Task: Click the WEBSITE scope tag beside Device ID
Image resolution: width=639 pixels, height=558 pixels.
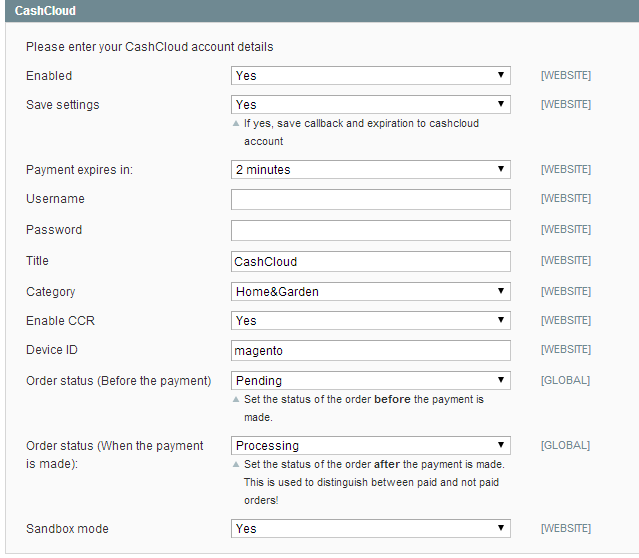Action: (566, 349)
